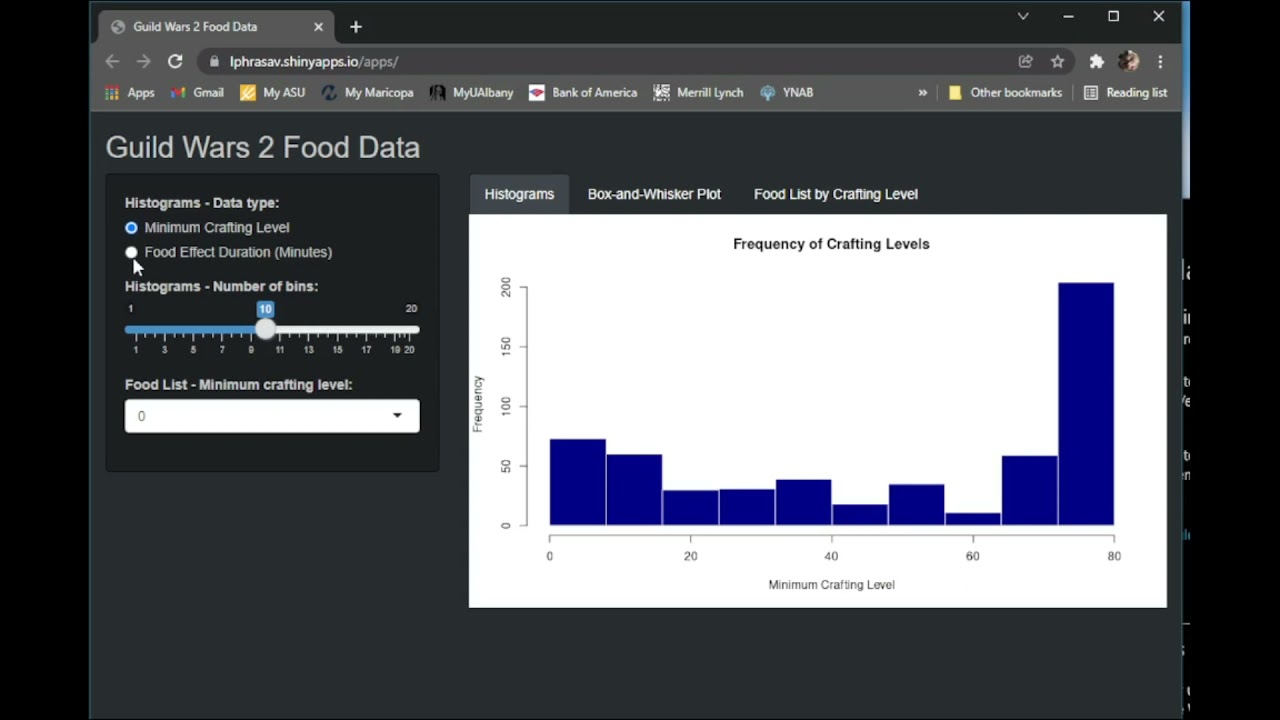Open a new tab with the plus icon
Viewport: 1280px width, 720px height.
click(356, 27)
